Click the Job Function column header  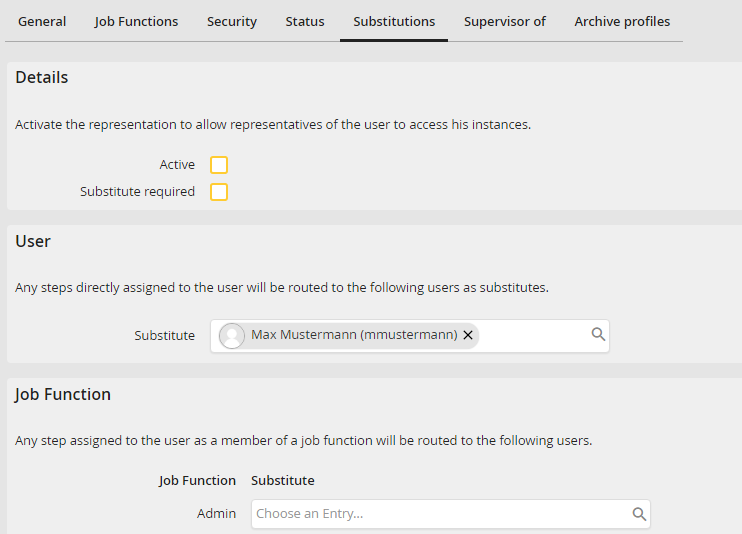click(x=197, y=481)
